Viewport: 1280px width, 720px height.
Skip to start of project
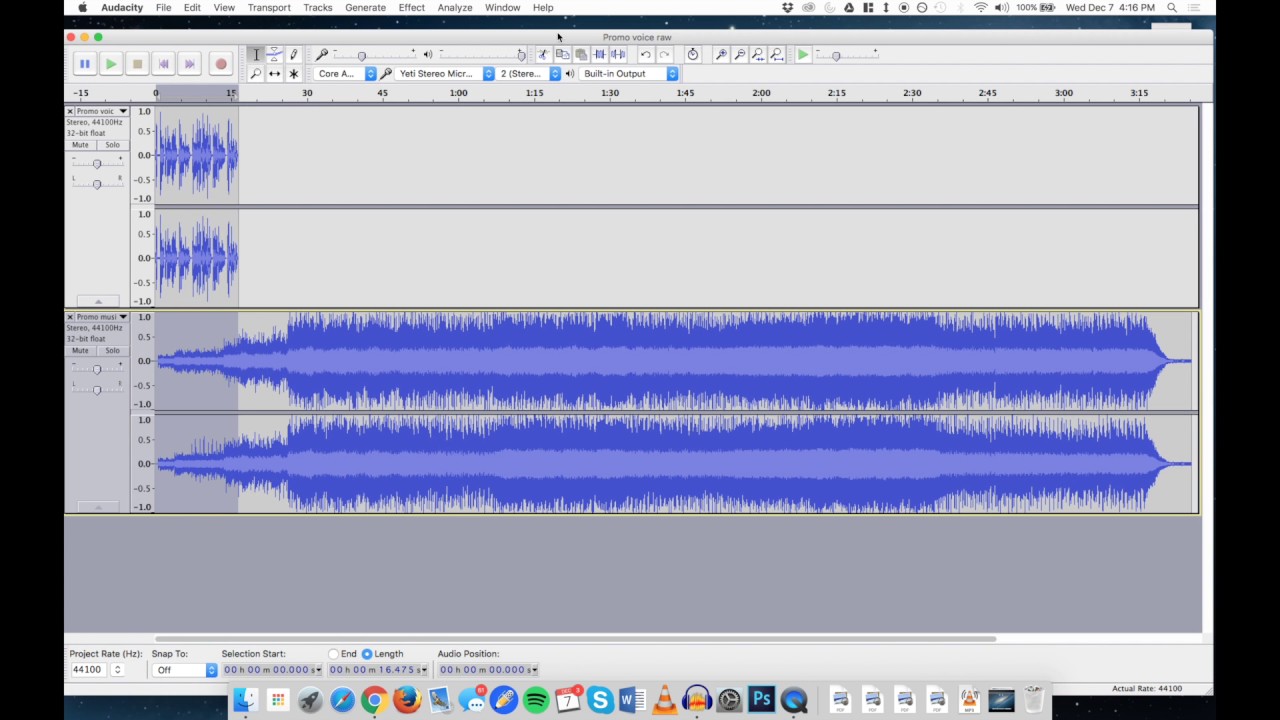pos(164,64)
